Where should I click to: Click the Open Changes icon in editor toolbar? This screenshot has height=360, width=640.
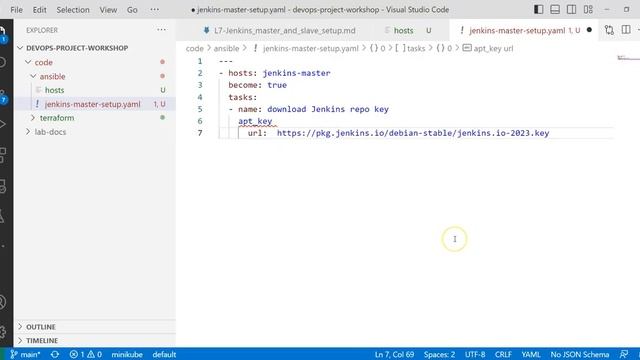[x=609, y=30]
